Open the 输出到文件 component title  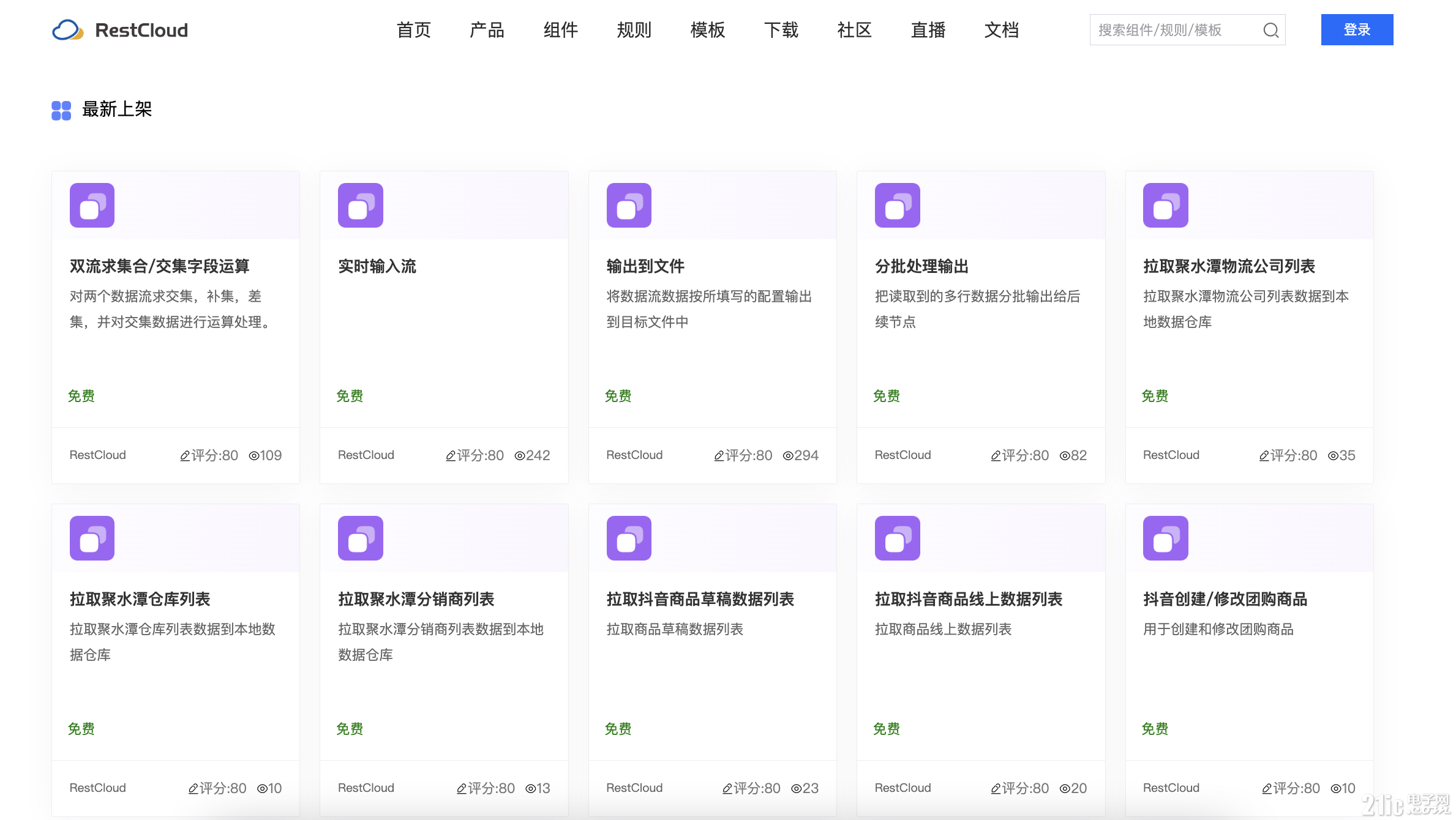(645, 266)
